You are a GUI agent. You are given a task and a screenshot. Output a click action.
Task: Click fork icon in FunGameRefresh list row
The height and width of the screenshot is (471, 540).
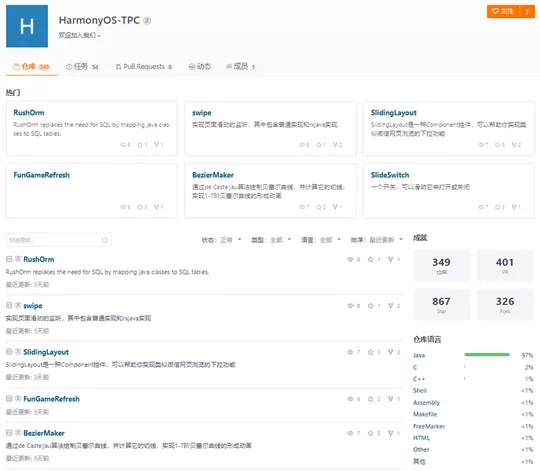(x=391, y=399)
